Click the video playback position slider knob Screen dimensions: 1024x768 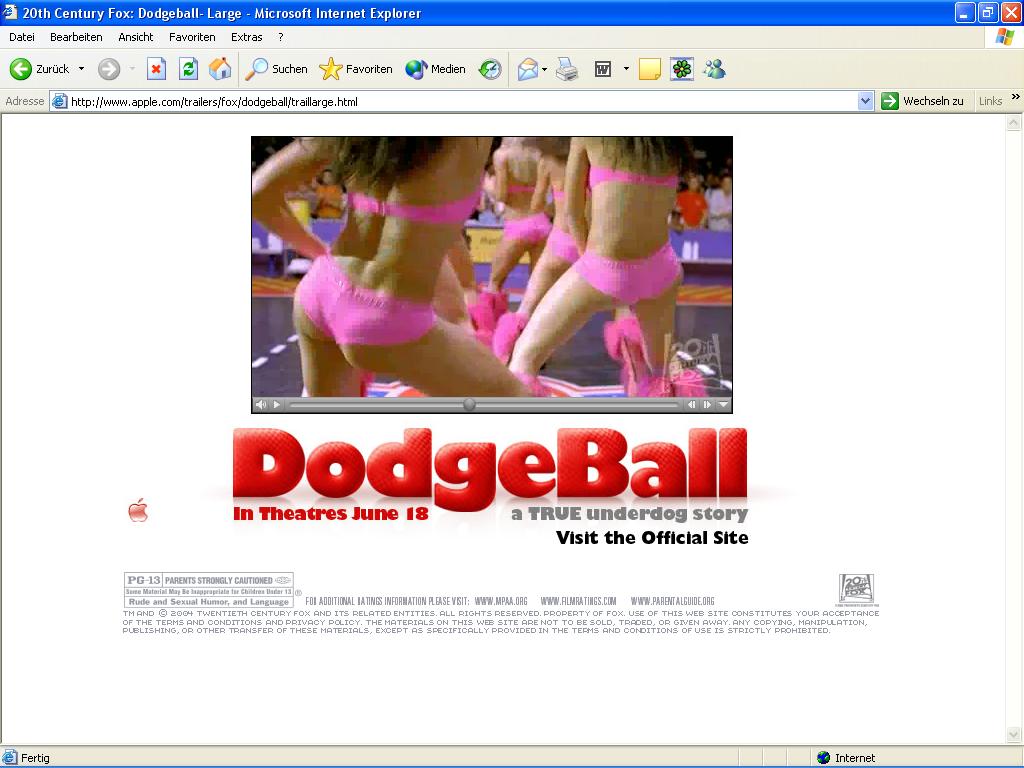click(469, 405)
